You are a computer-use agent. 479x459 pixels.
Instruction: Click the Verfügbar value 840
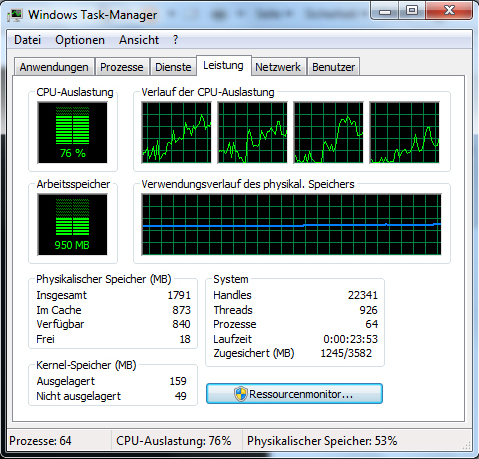click(182, 324)
